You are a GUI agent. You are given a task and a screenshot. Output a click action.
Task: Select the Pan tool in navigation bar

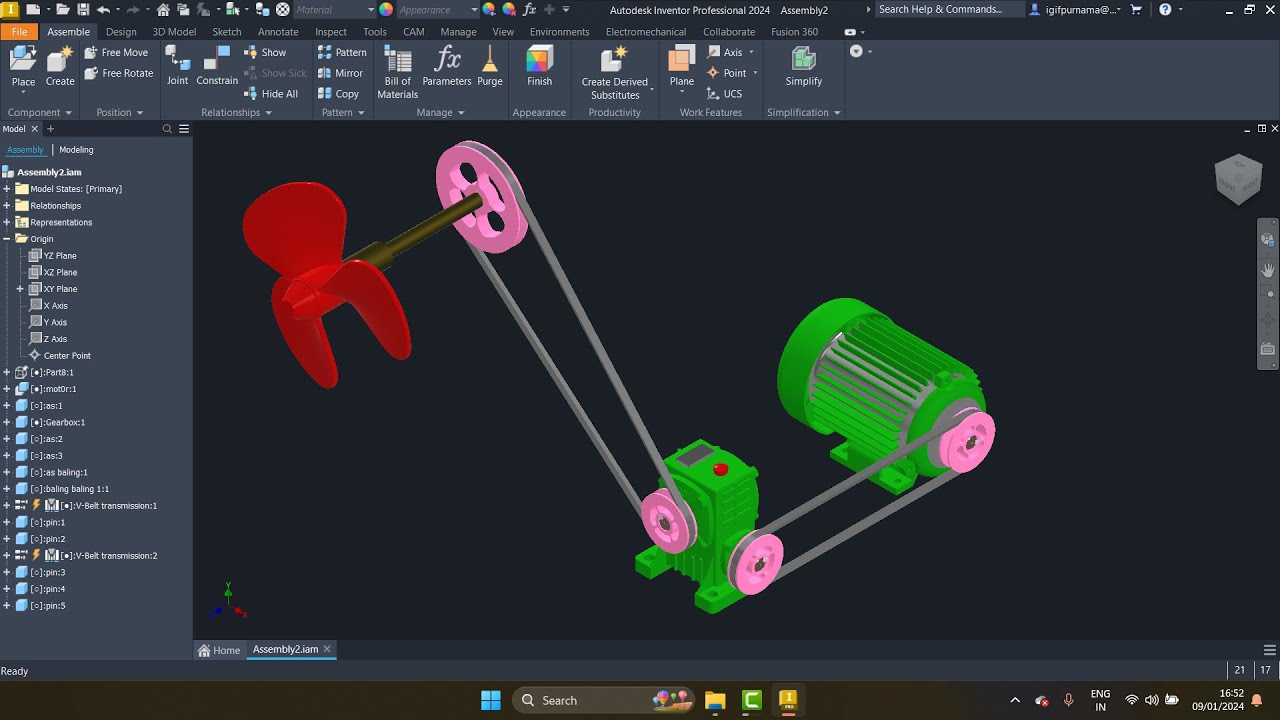(1268, 269)
